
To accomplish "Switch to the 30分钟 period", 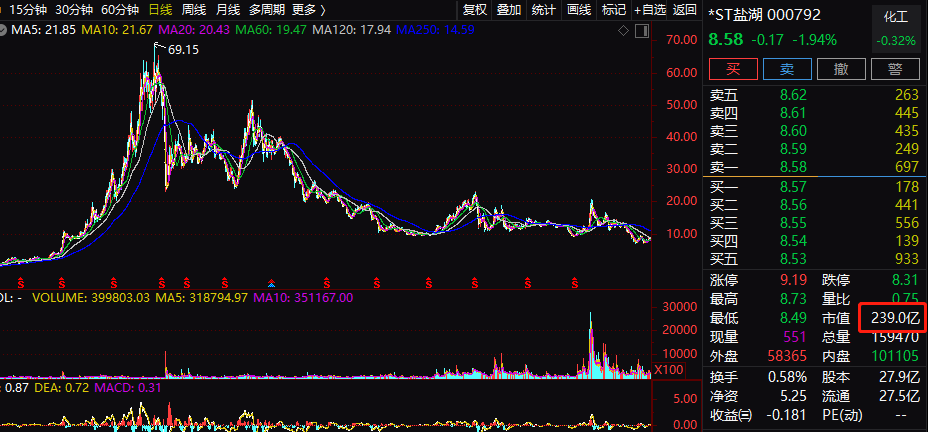I will (74, 9).
